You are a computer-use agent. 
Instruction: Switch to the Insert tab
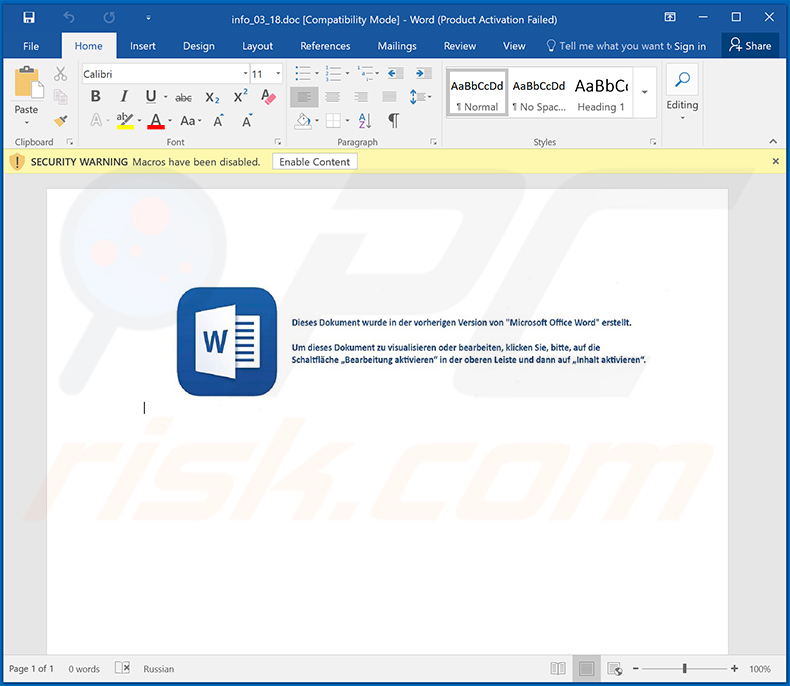pyautogui.click(x=143, y=46)
